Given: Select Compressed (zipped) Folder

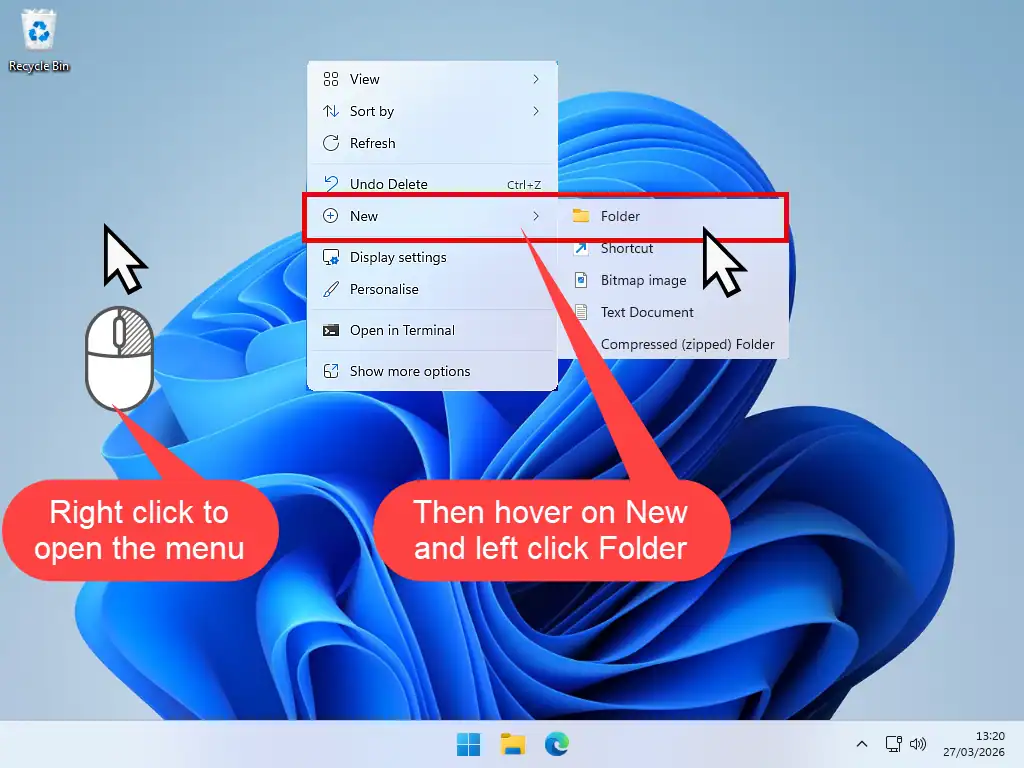Looking at the screenshot, I should 688,344.
